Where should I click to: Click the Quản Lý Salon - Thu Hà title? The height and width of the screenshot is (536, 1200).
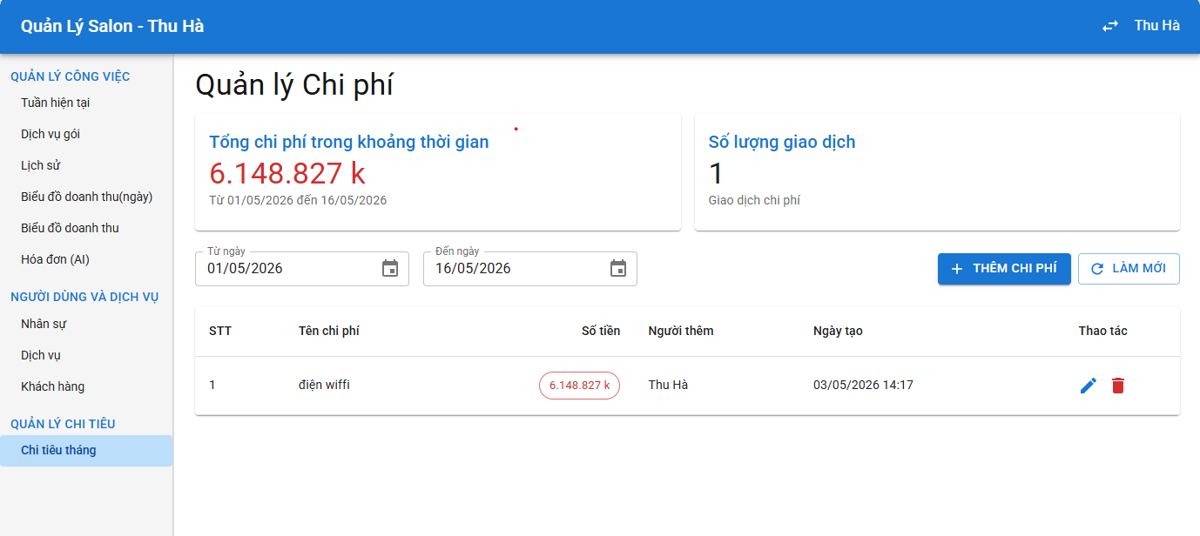click(112, 26)
